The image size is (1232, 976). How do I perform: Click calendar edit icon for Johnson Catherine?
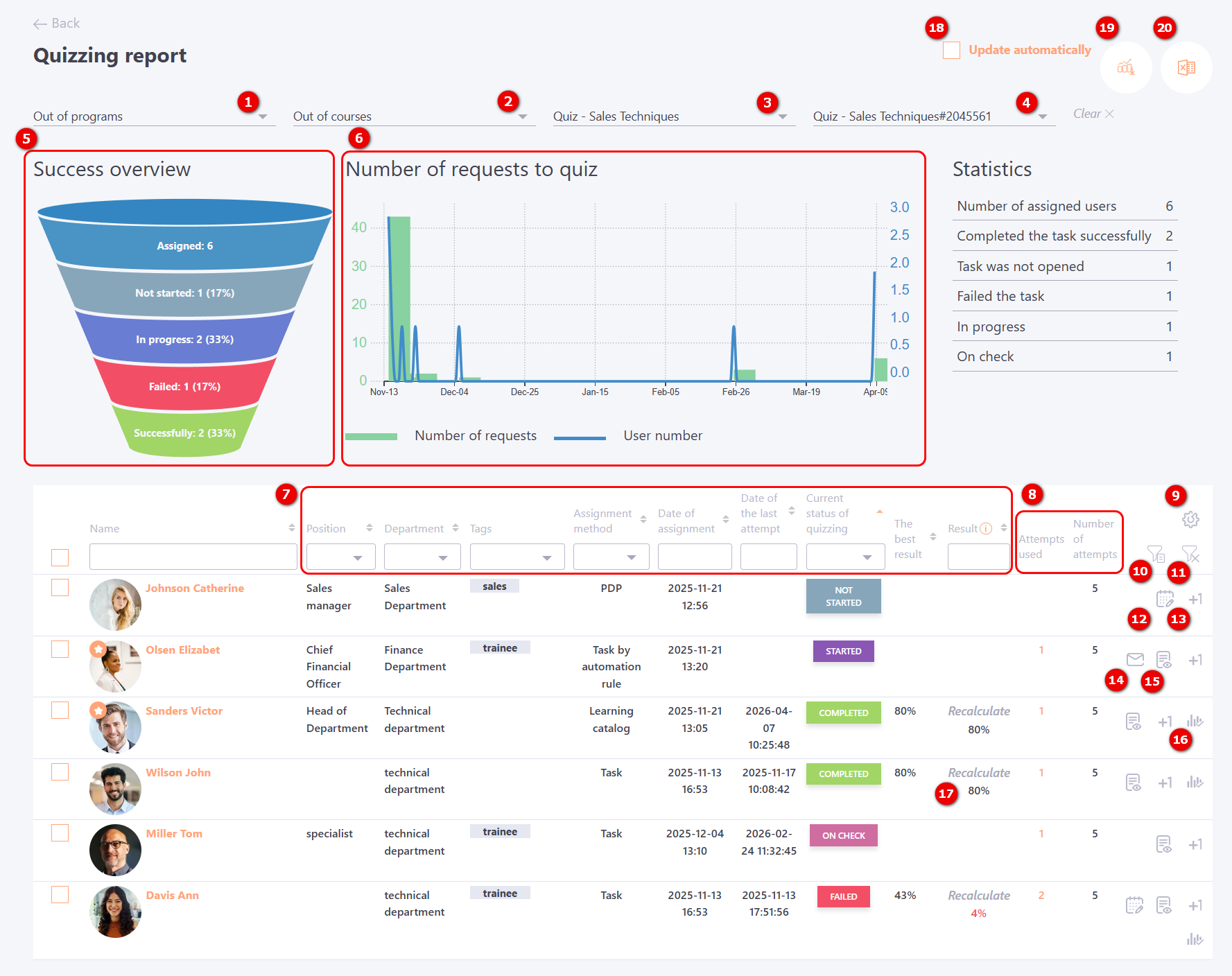[1165, 598]
